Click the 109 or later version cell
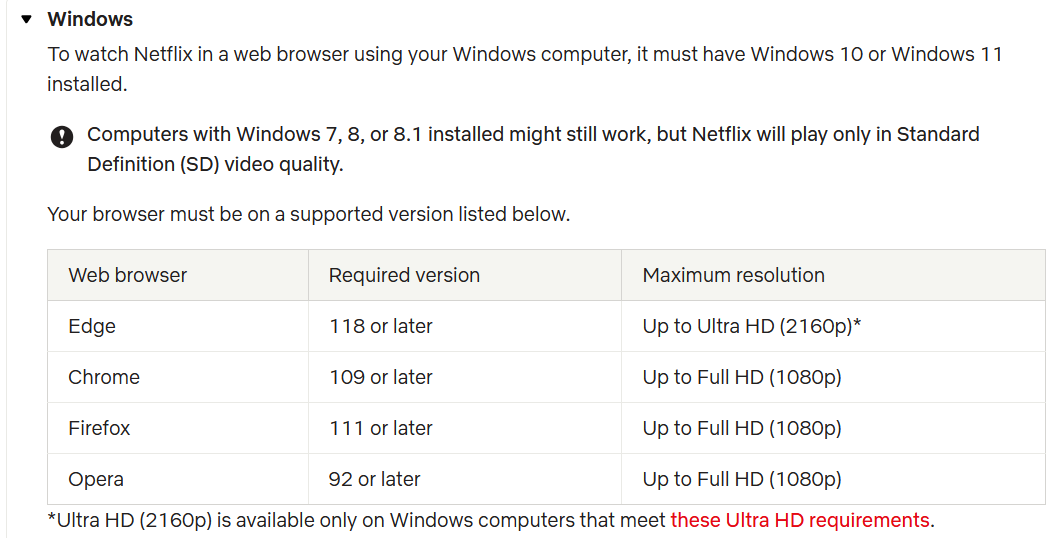The width and height of the screenshot is (1052, 538). (x=465, y=377)
